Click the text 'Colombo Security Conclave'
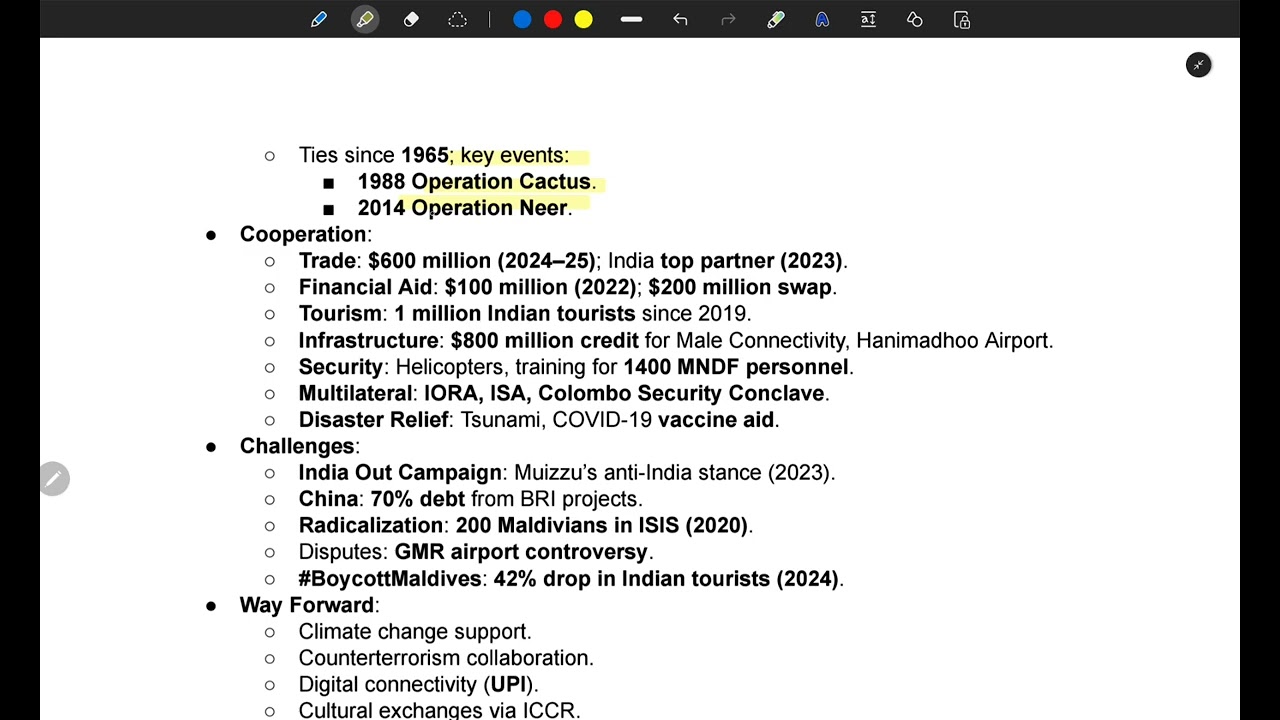The height and width of the screenshot is (720, 1280). (x=681, y=393)
